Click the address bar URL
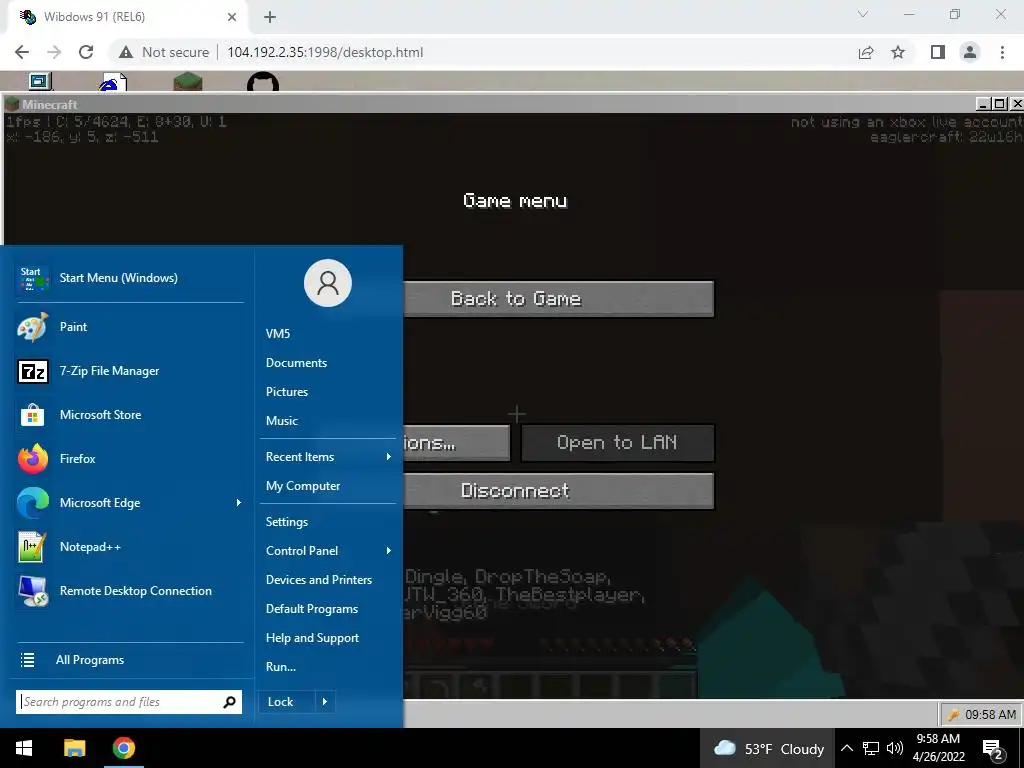The height and width of the screenshot is (768, 1024). tap(325, 52)
